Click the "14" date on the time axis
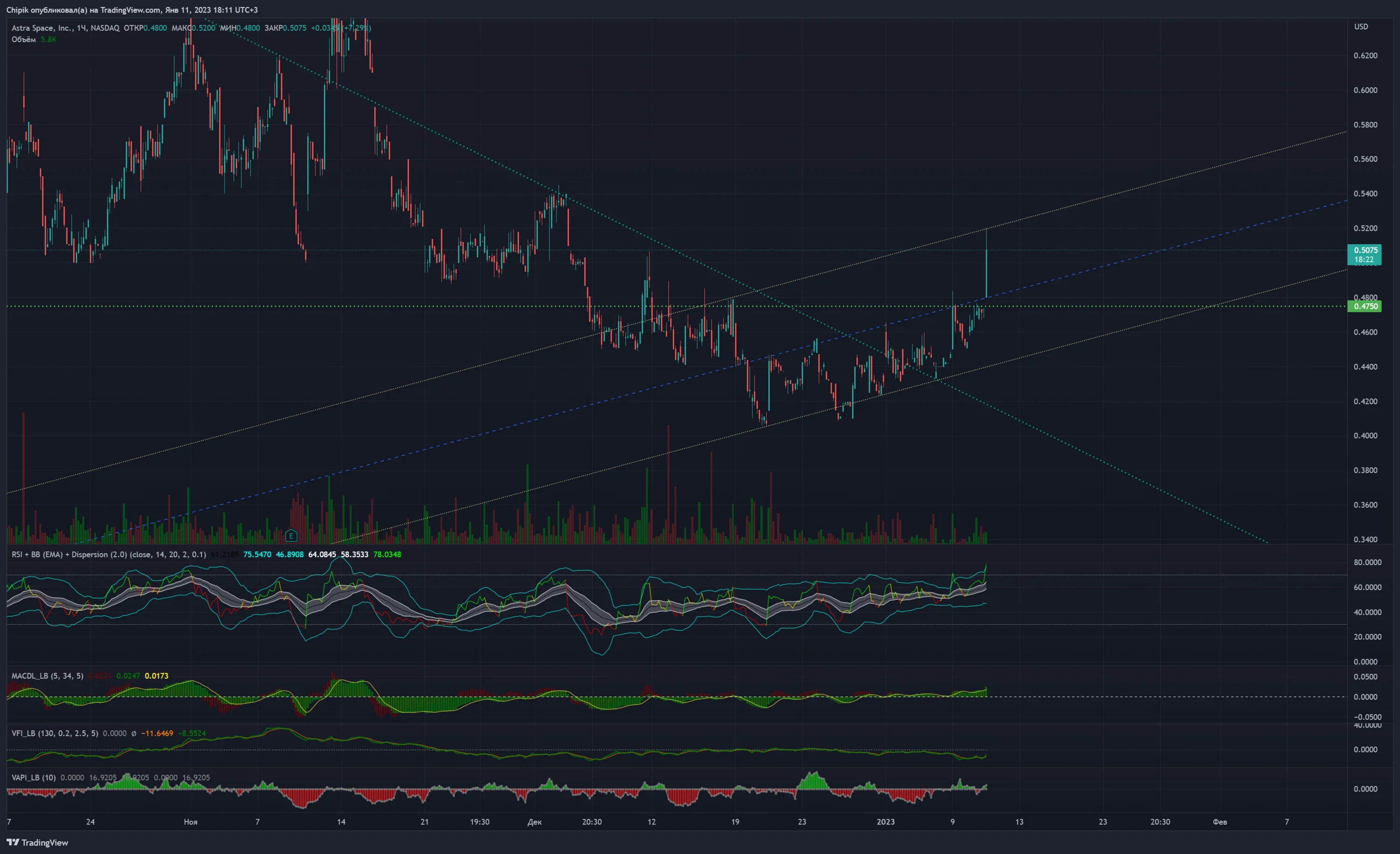 click(341, 822)
